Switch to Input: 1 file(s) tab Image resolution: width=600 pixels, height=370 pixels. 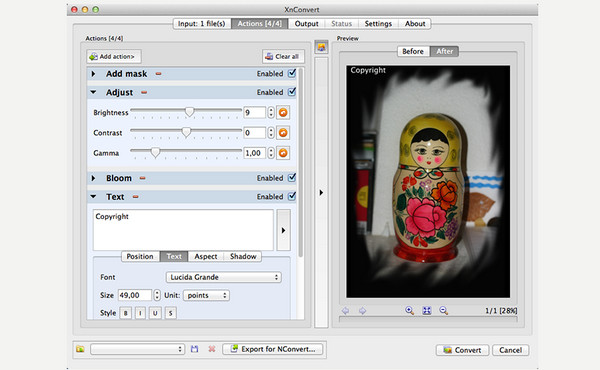[202, 24]
